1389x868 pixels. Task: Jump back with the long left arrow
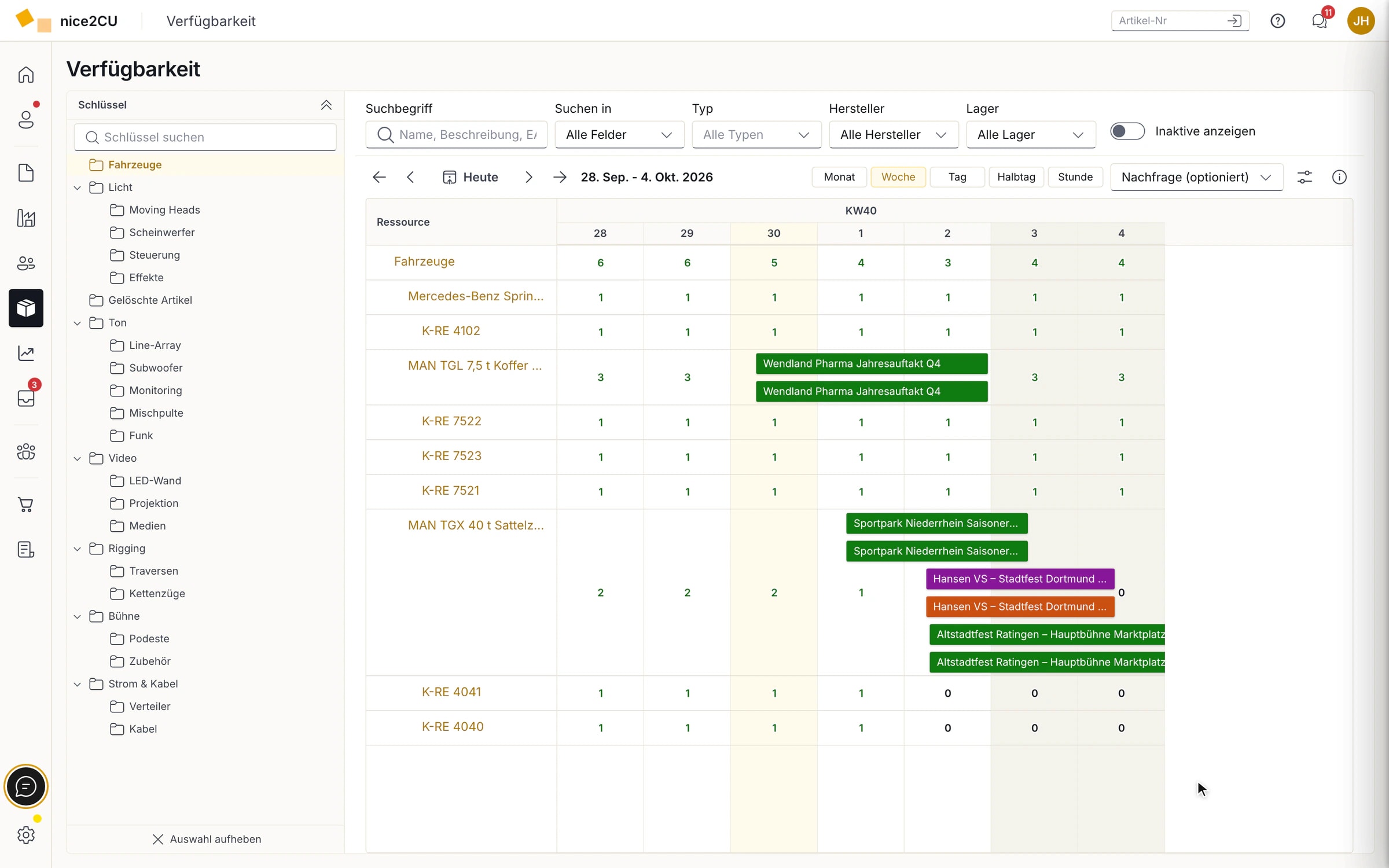tap(379, 177)
